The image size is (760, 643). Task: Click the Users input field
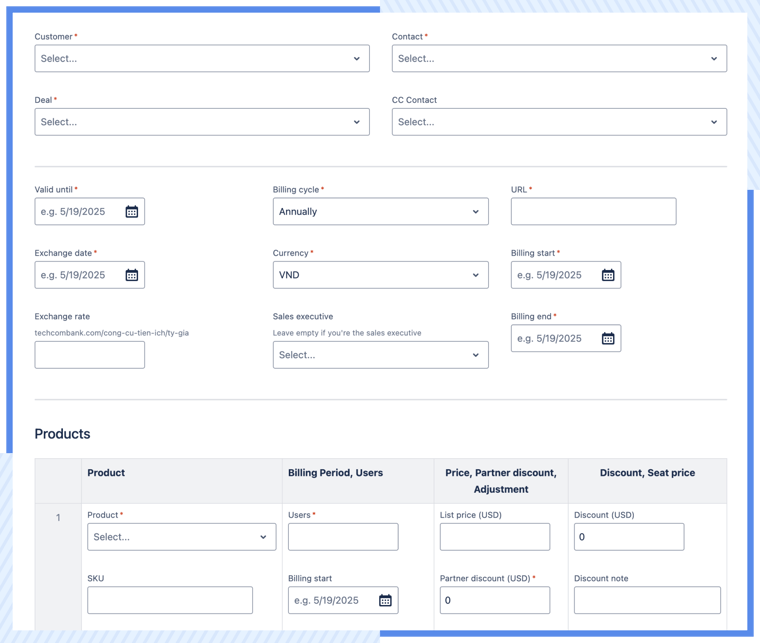pyautogui.click(x=343, y=537)
